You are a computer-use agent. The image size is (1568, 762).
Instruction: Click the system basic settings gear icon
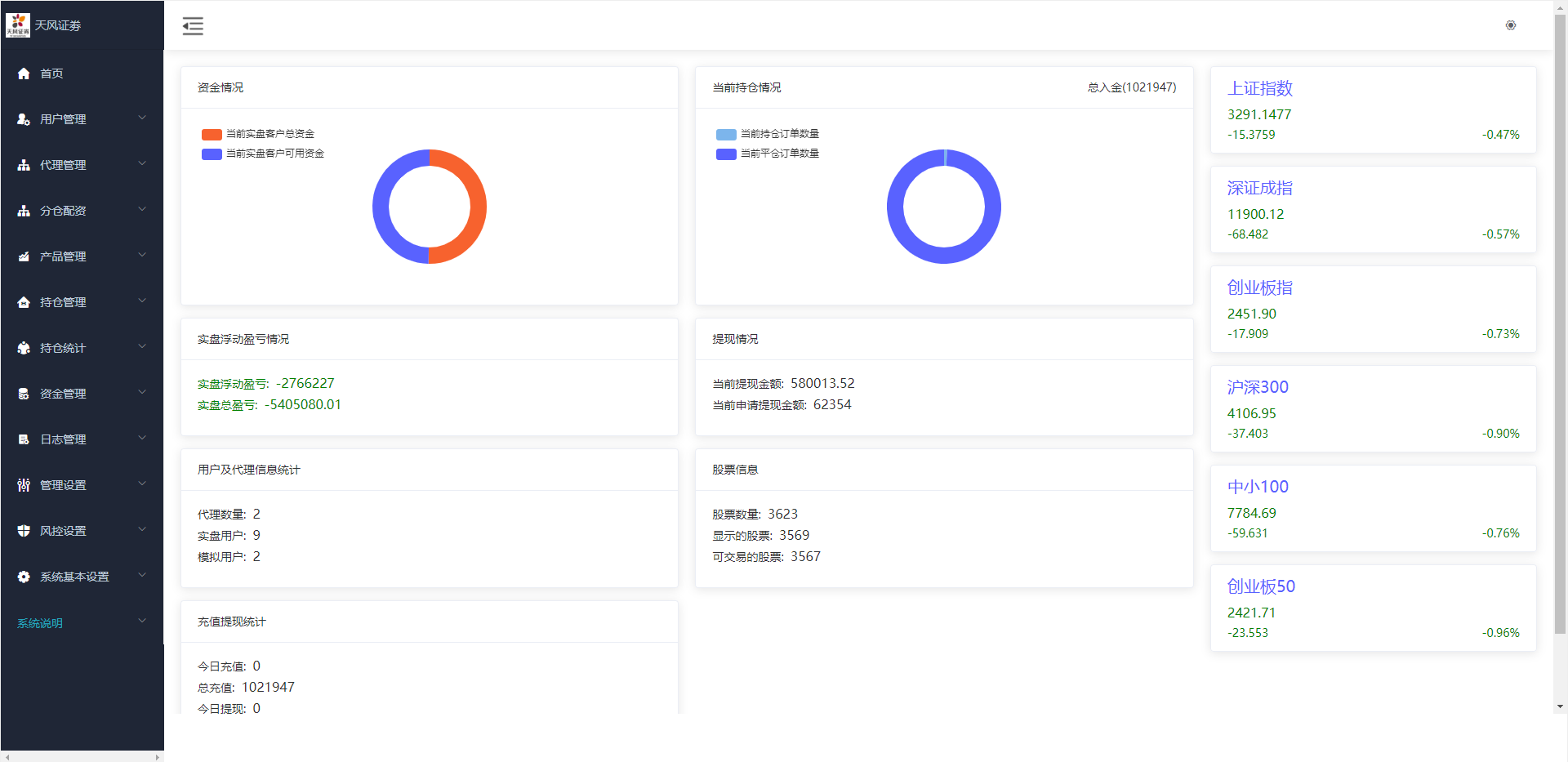tap(24, 577)
